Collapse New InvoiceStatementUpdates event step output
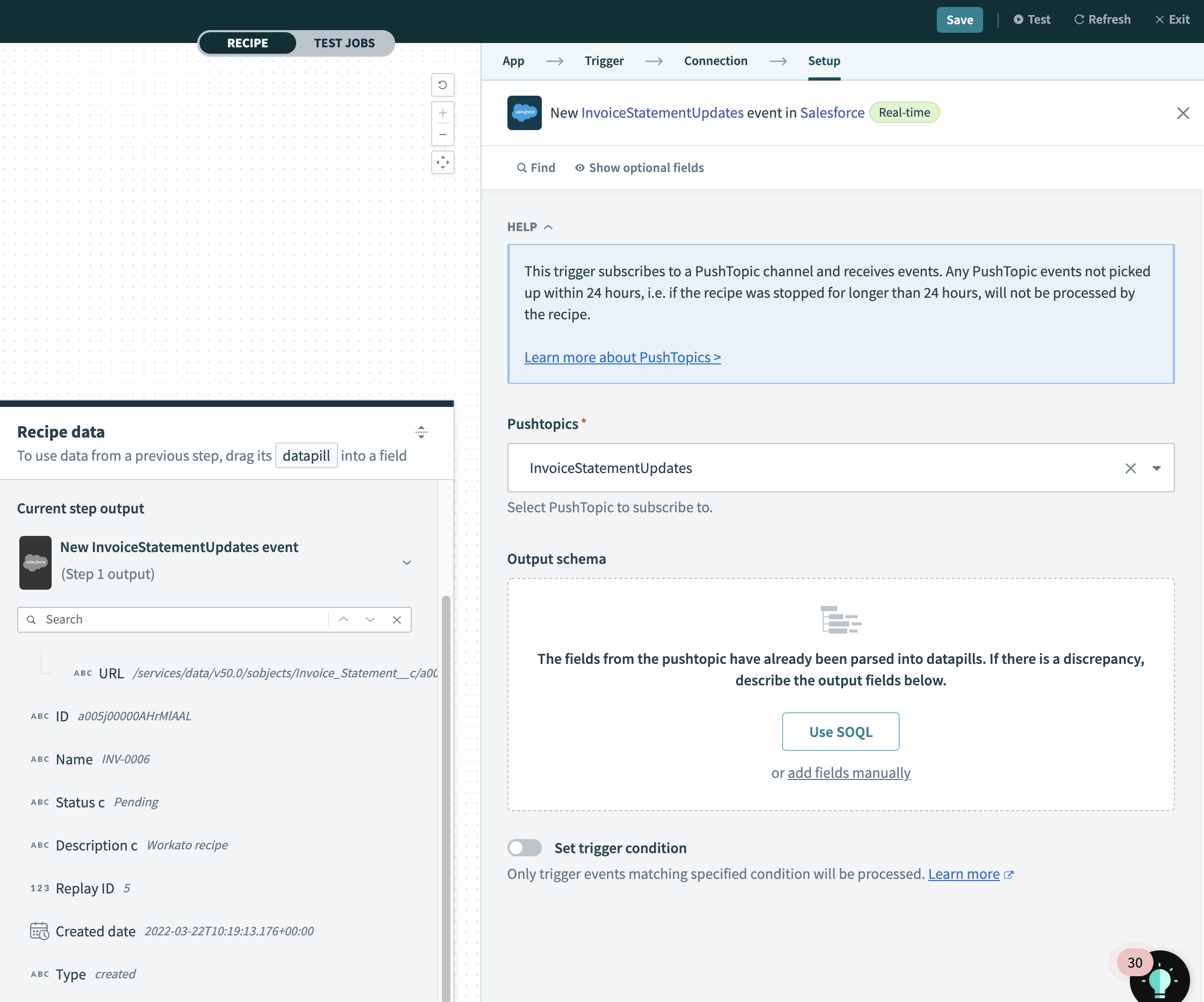Viewport: 1204px width, 1002px height. click(406, 562)
